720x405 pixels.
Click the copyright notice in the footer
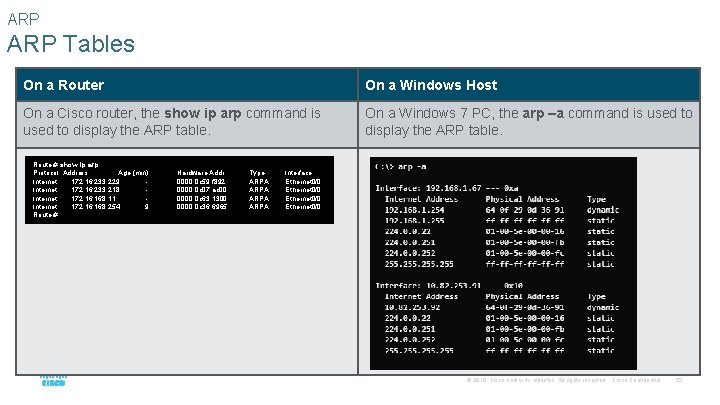coord(563,380)
